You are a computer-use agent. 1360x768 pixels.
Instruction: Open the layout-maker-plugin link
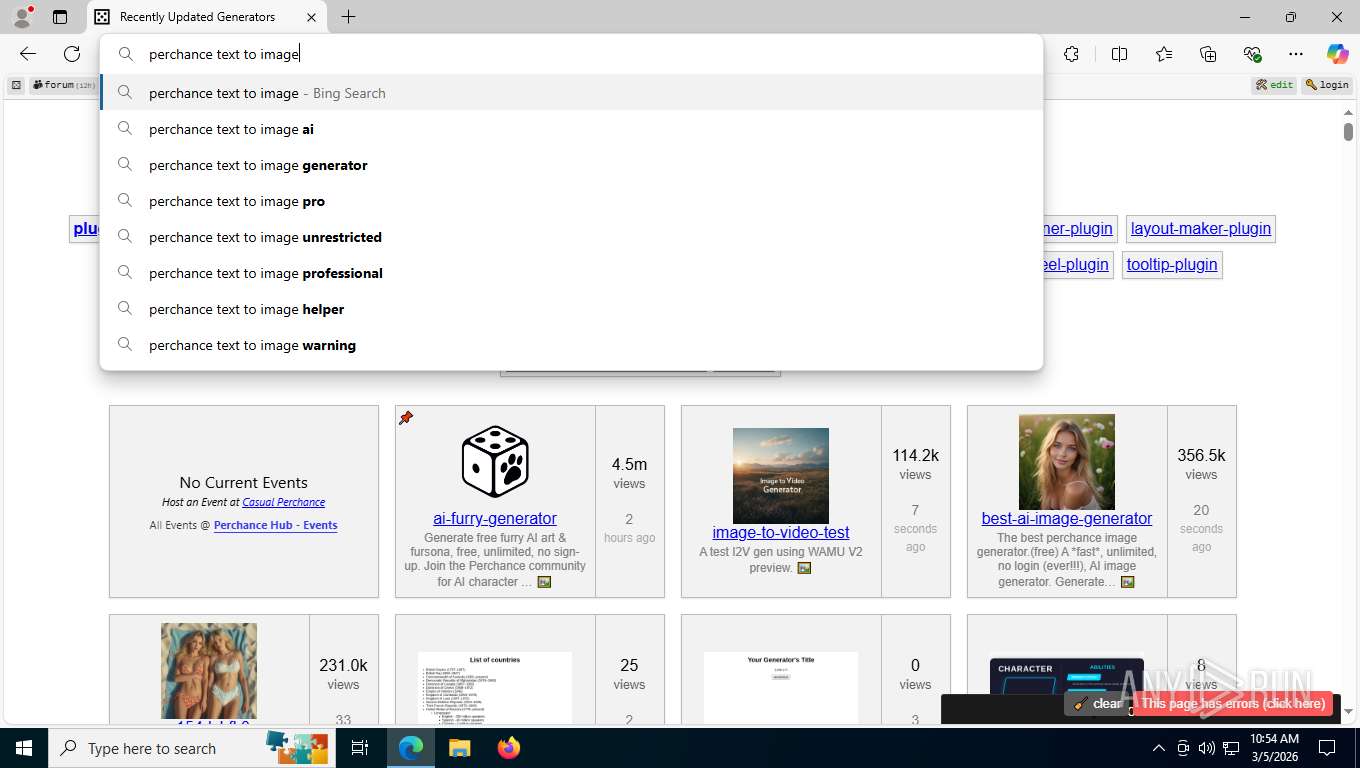(1201, 228)
